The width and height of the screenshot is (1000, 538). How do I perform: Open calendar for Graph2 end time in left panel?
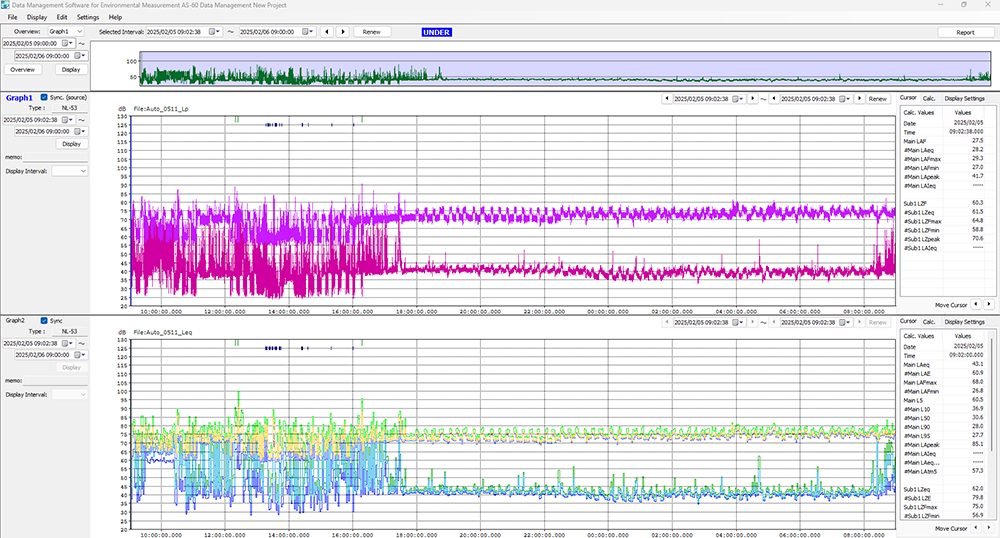click(80, 355)
